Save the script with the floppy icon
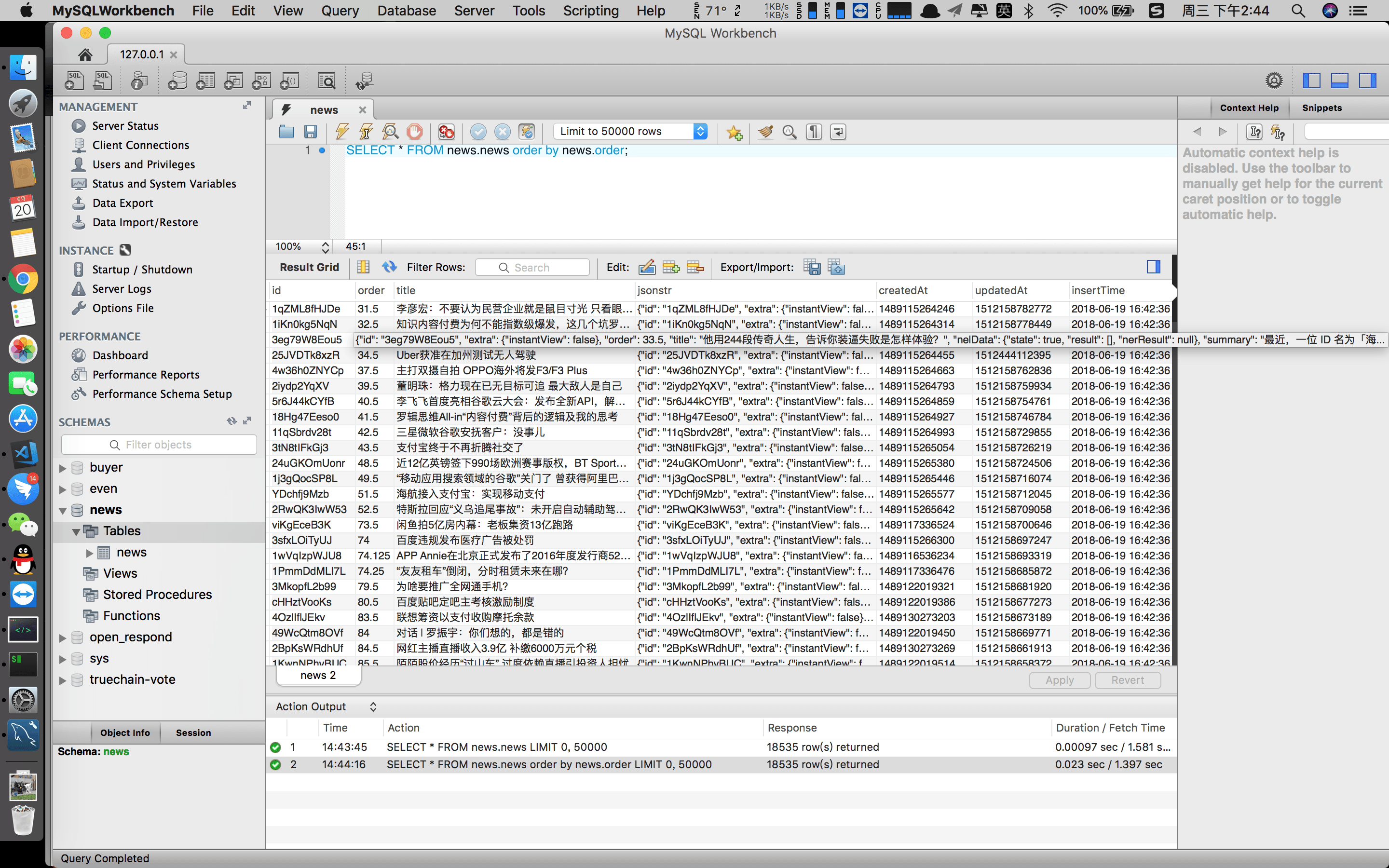Screen dimensions: 1389x868 click(311, 132)
